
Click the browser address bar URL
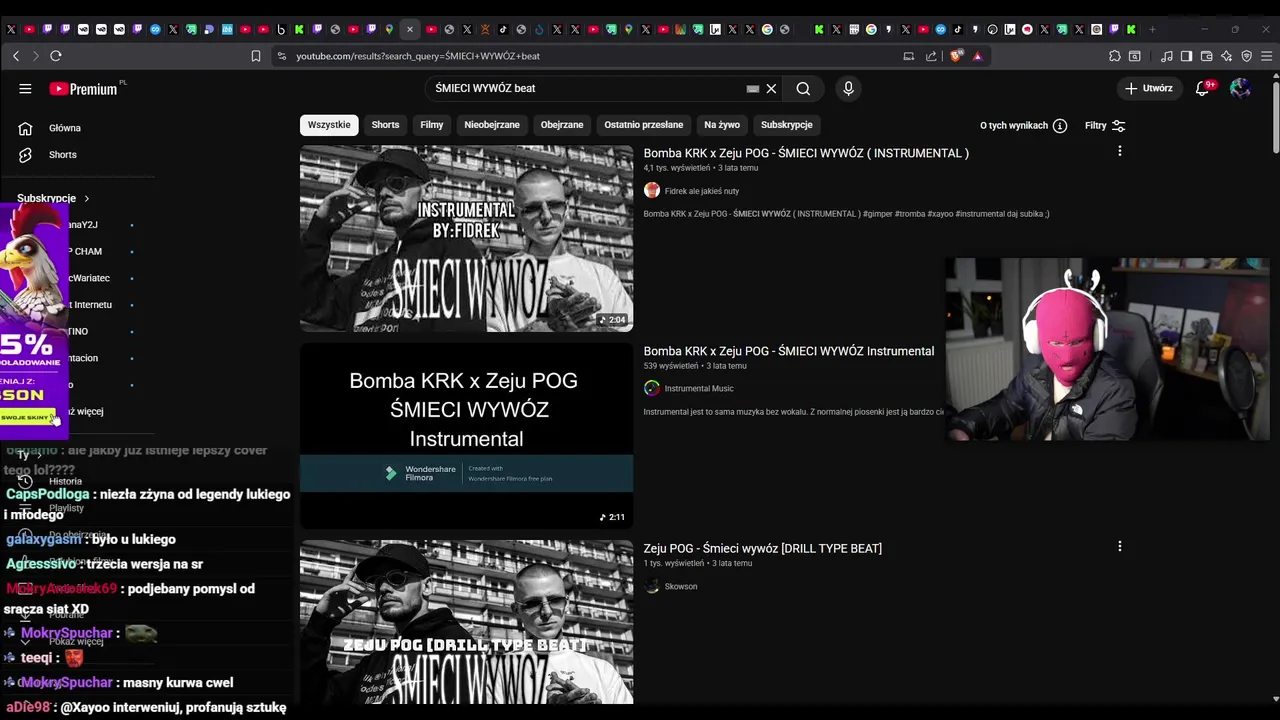tap(418, 56)
